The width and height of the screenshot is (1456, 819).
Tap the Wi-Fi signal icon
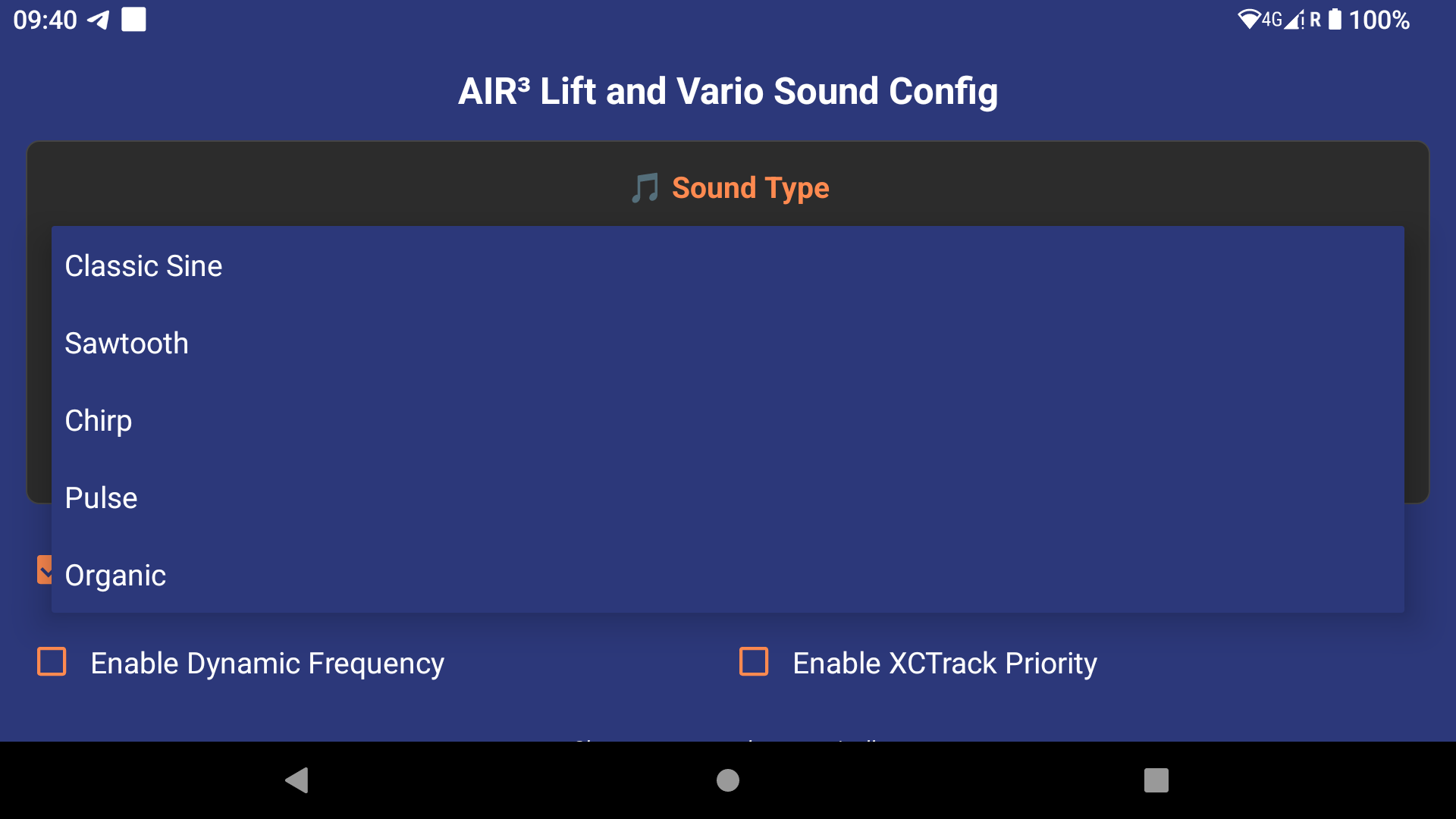click(1248, 20)
